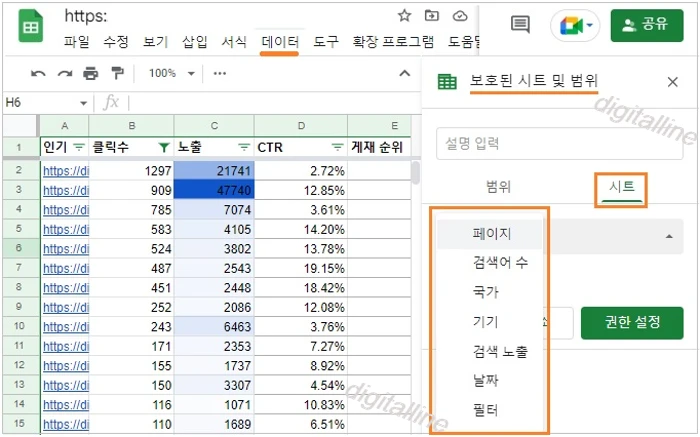Image resolution: width=700 pixels, height=437 pixels.
Task: Start a Google Meet call
Action: 575,25
